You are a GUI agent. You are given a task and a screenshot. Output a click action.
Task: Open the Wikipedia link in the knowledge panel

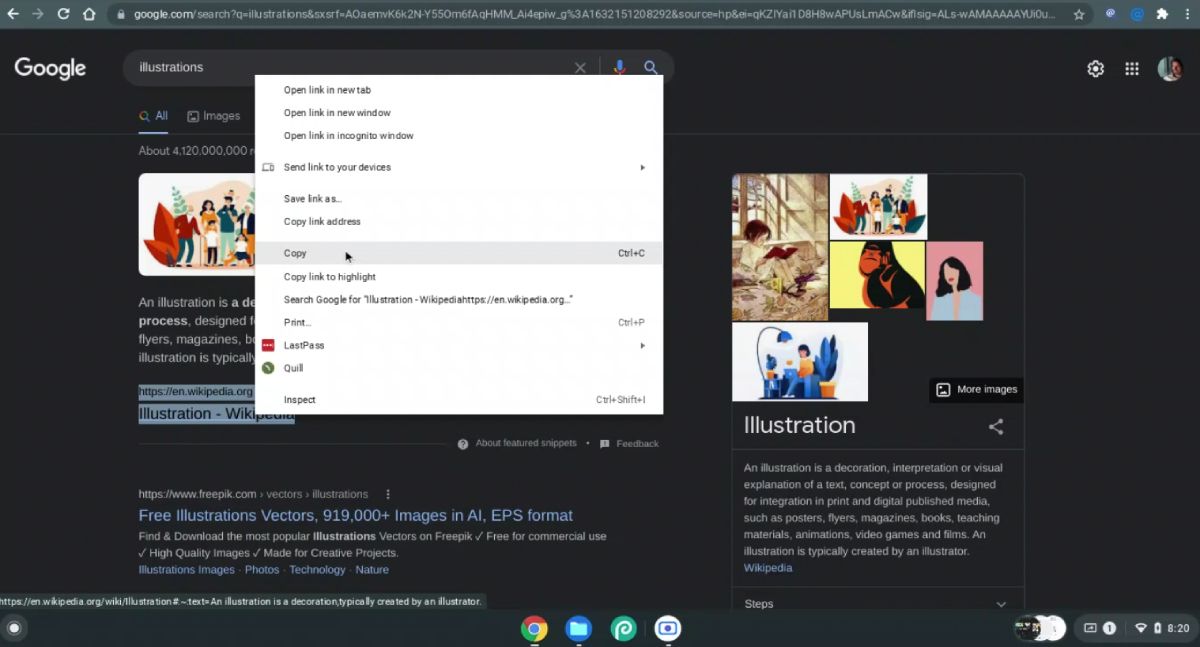767,567
